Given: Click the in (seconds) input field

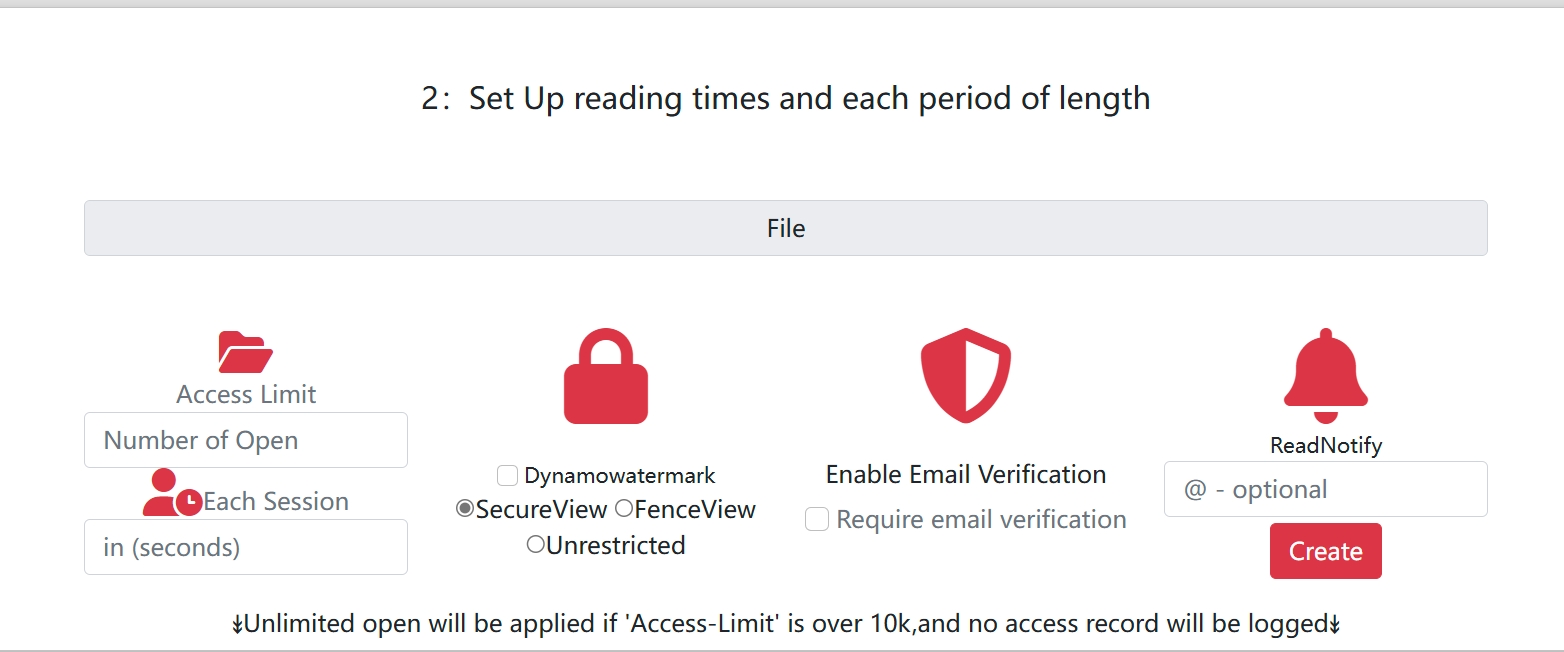Looking at the screenshot, I should click(245, 547).
